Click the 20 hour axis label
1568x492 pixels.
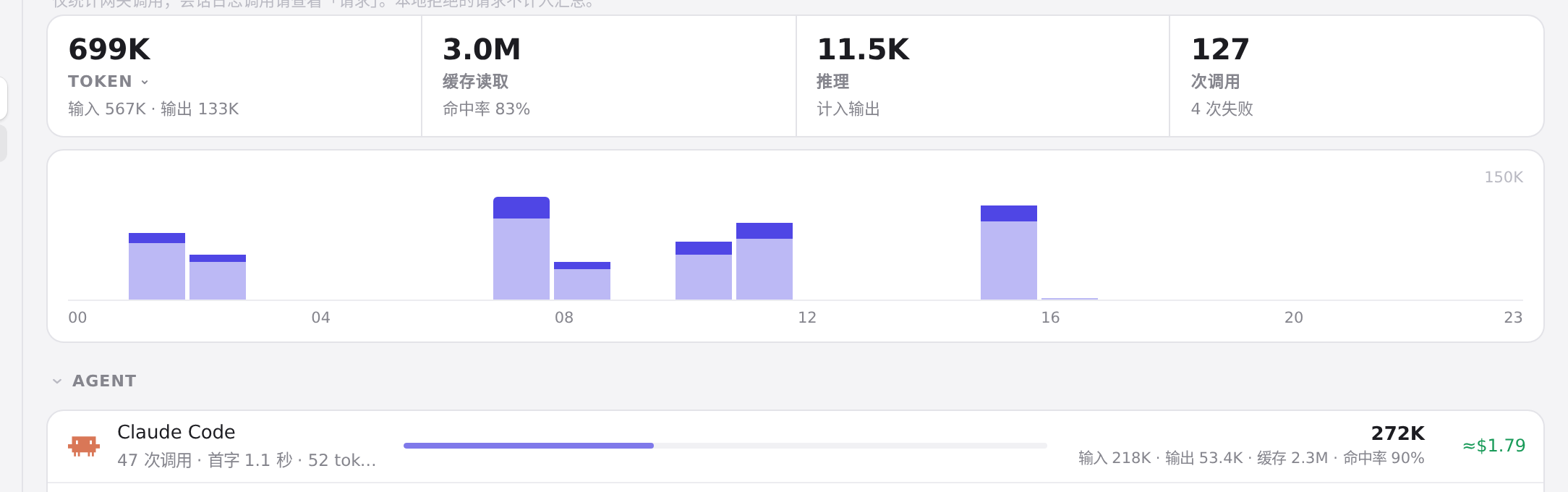(1294, 318)
